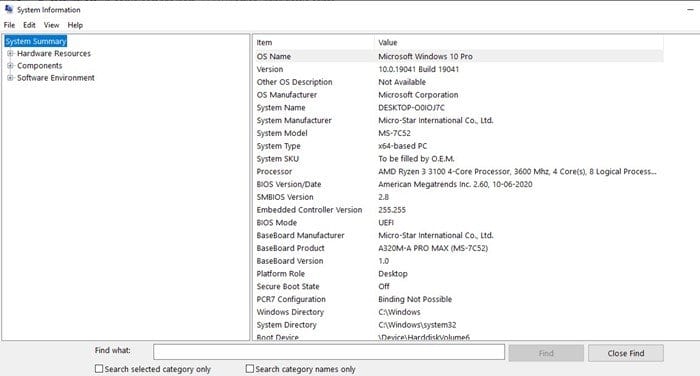Viewport: 700px width, 376px height.
Task: Expand the Software Environment node
Action: click(10, 78)
